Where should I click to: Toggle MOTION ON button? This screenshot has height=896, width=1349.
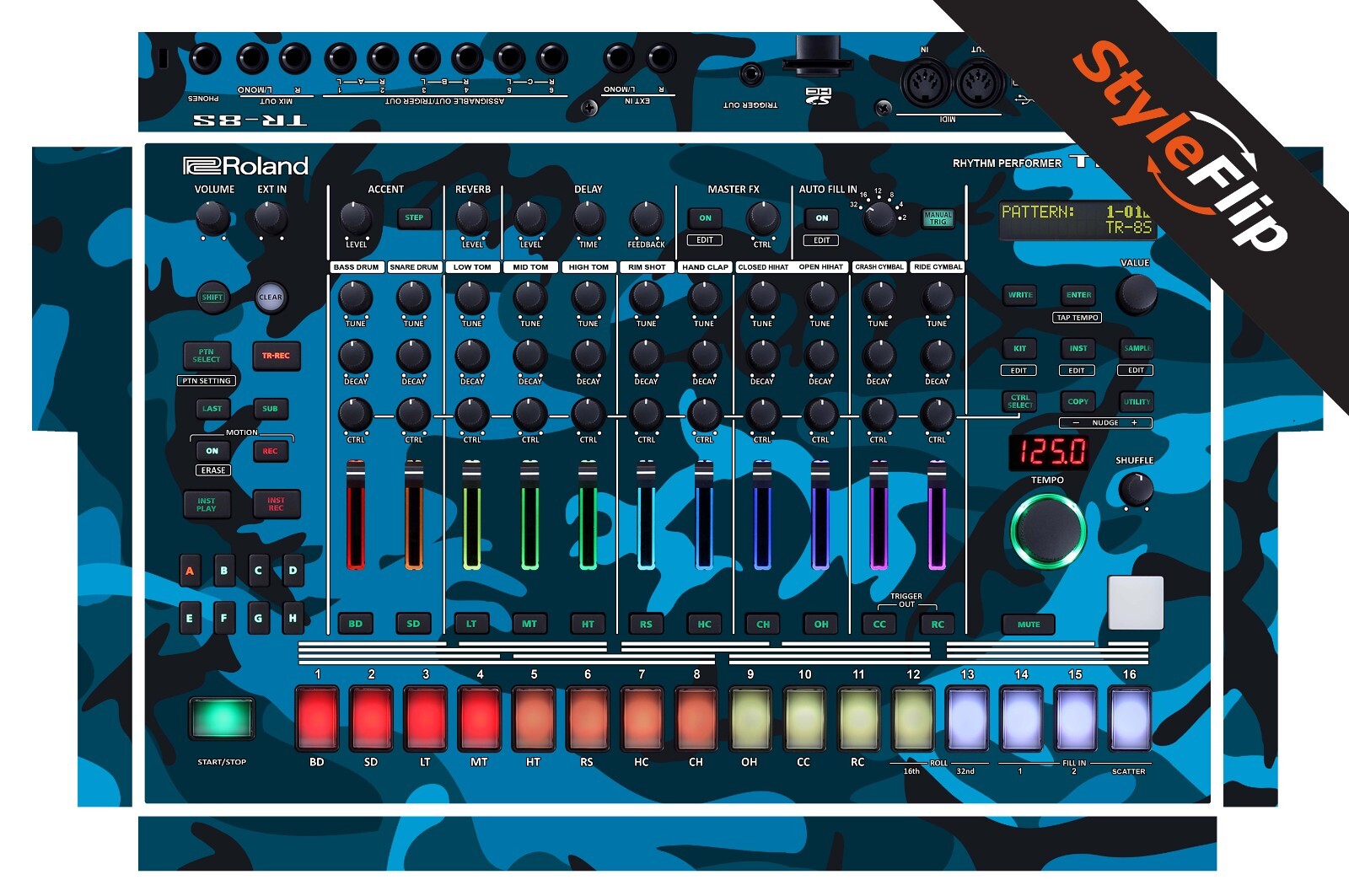(212, 451)
